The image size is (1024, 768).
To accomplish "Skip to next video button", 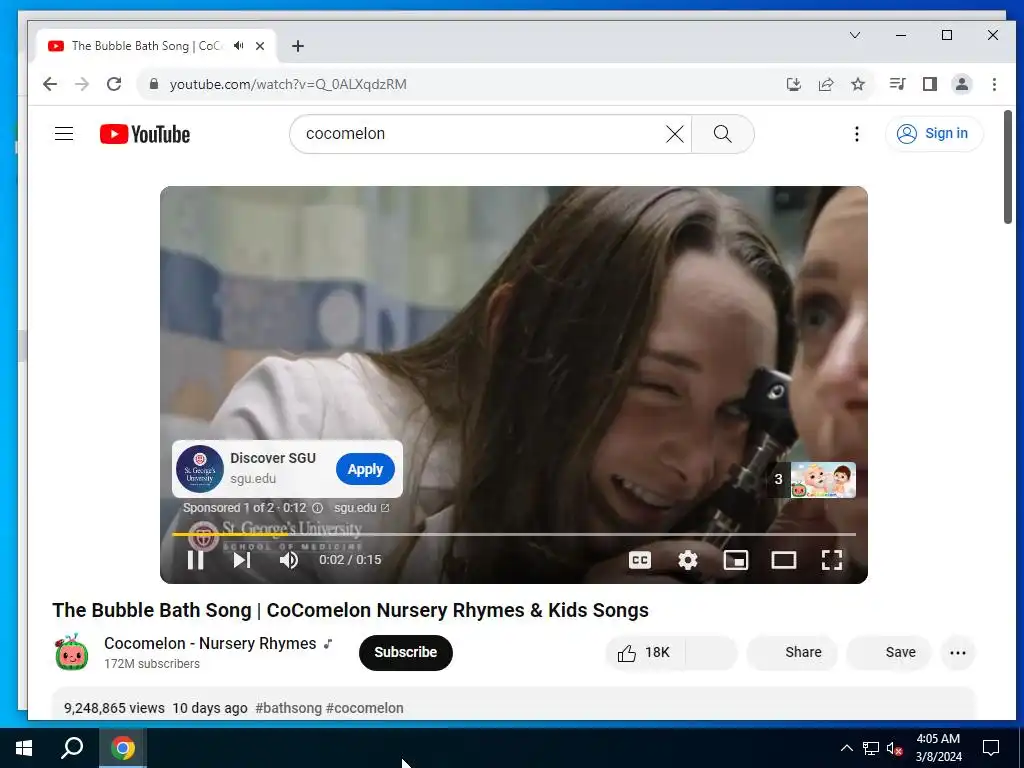I will (x=242, y=560).
